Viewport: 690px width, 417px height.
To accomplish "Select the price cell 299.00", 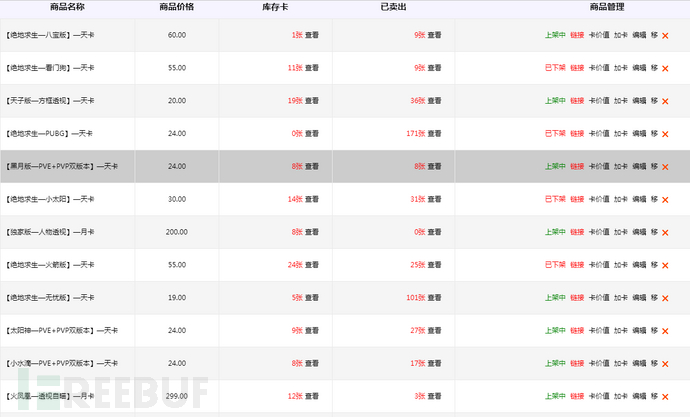I will click(x=176, y=396).
